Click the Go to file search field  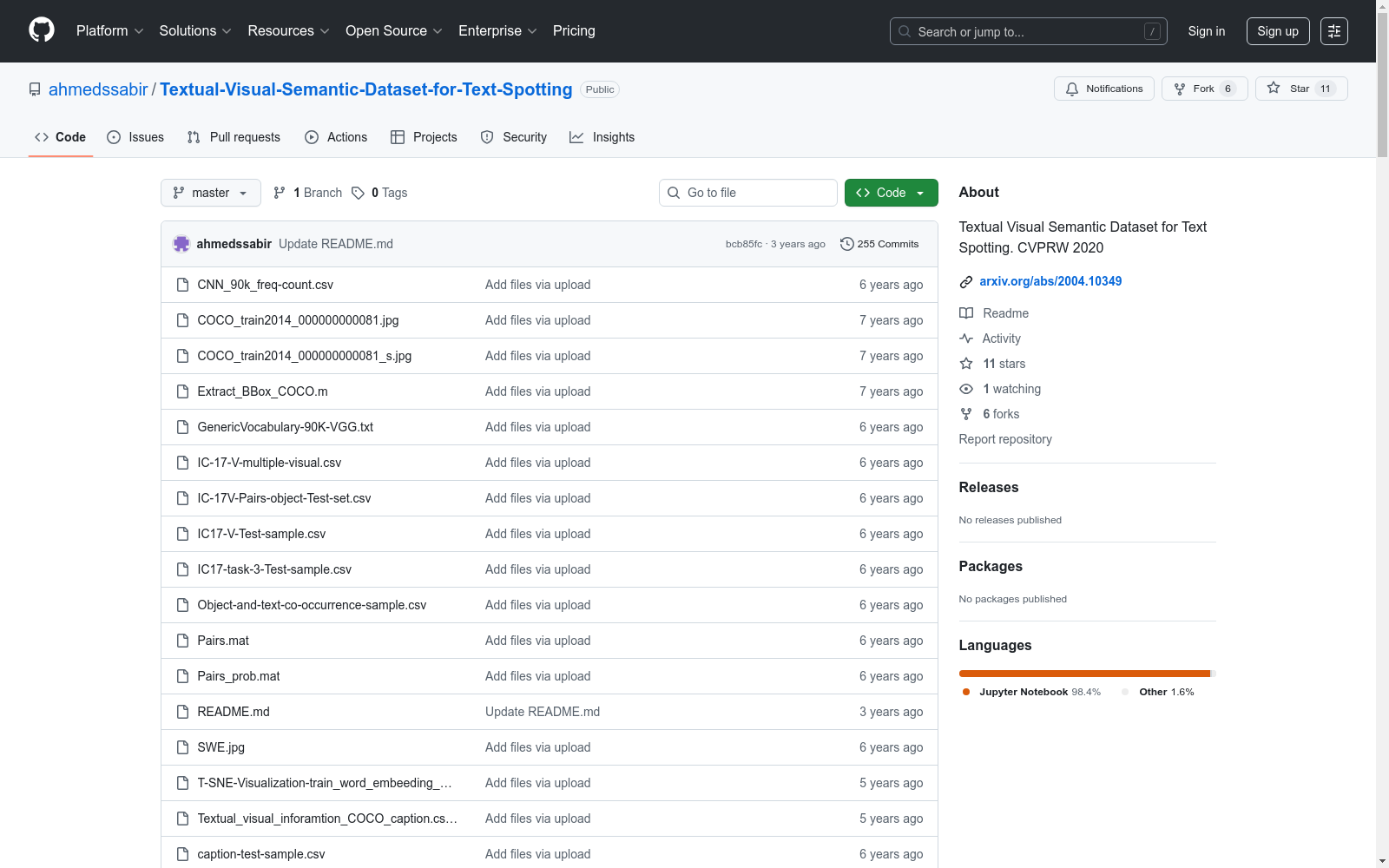click(748, 193)
